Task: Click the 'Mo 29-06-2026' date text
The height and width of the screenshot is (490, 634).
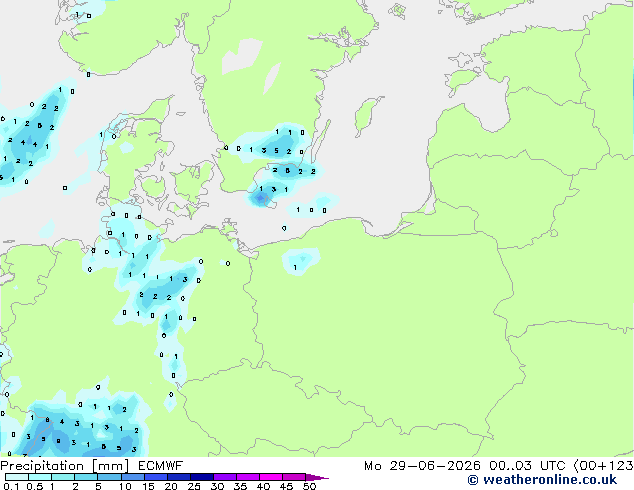Action: 422,466
